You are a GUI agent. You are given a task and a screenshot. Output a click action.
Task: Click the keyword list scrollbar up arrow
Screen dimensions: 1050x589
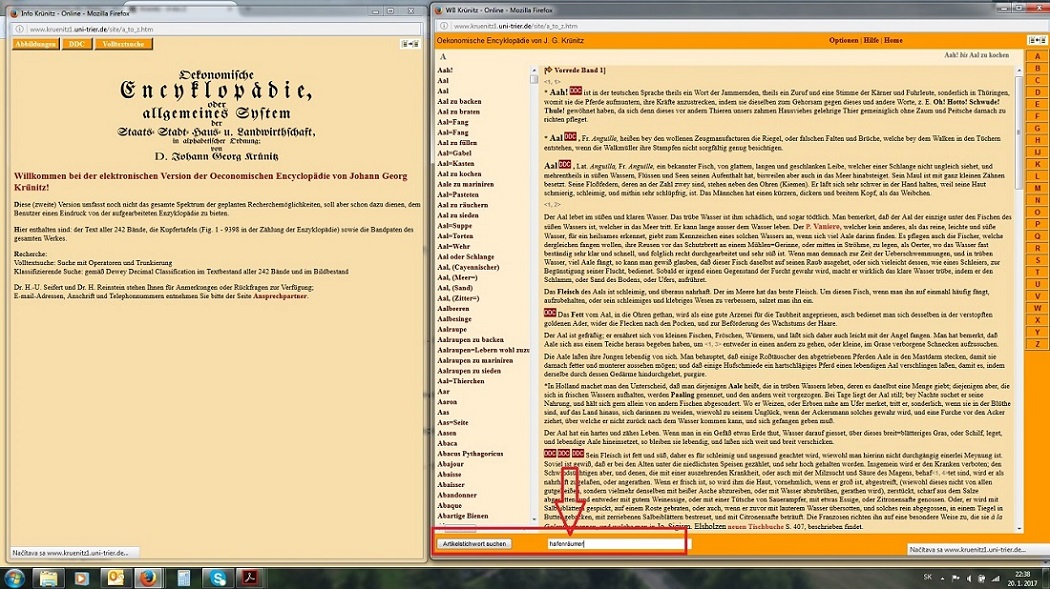tap(534, 70)
